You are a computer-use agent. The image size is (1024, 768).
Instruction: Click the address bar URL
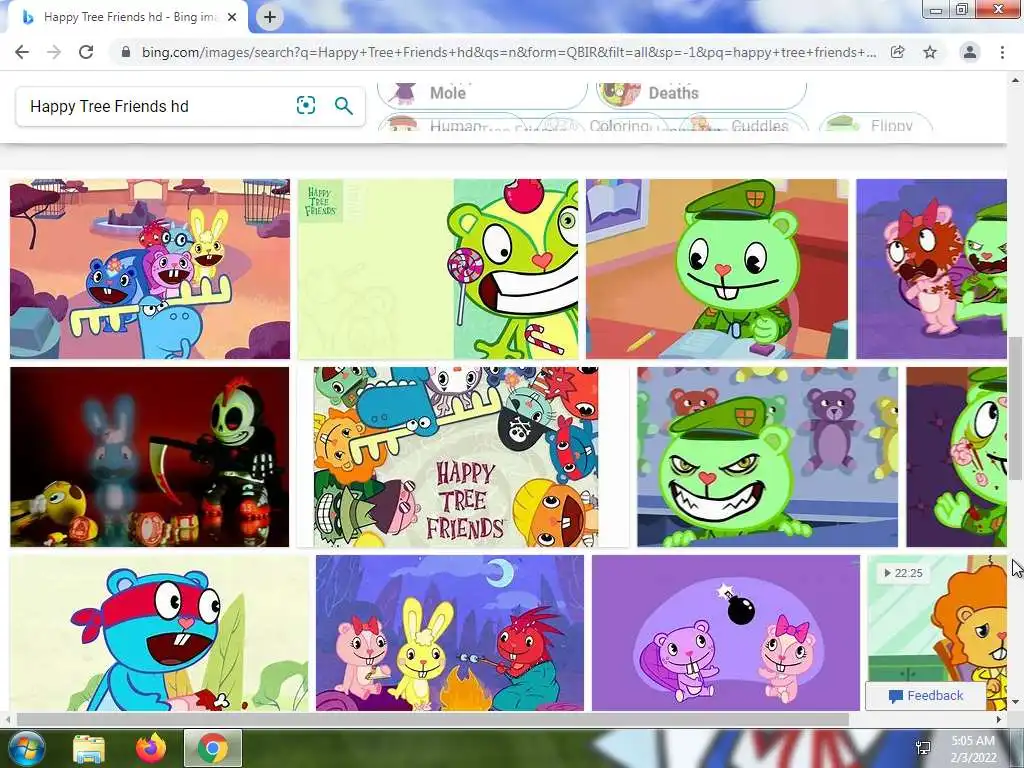click(509, 52)
